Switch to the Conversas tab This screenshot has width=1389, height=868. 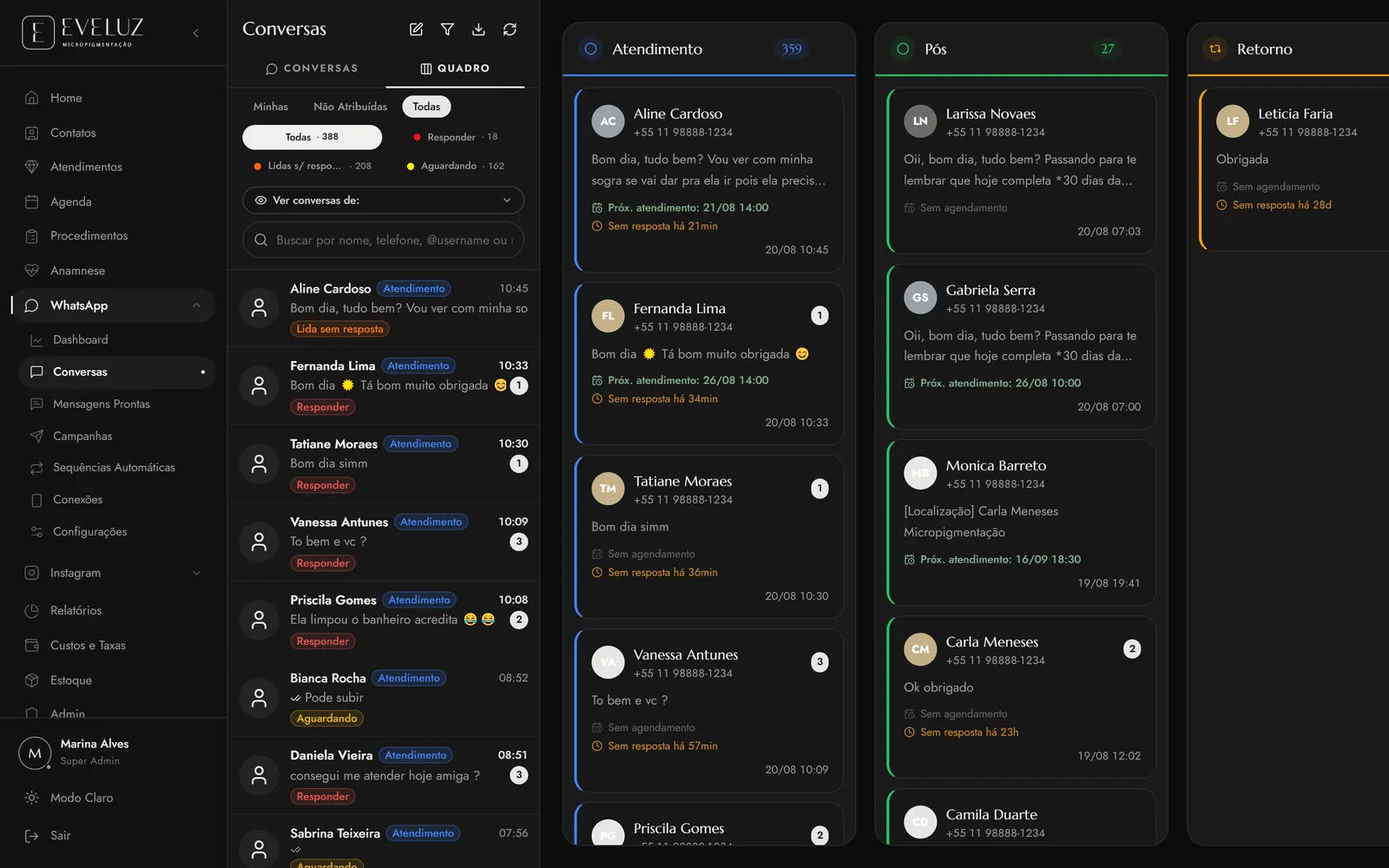pos(311,69)
